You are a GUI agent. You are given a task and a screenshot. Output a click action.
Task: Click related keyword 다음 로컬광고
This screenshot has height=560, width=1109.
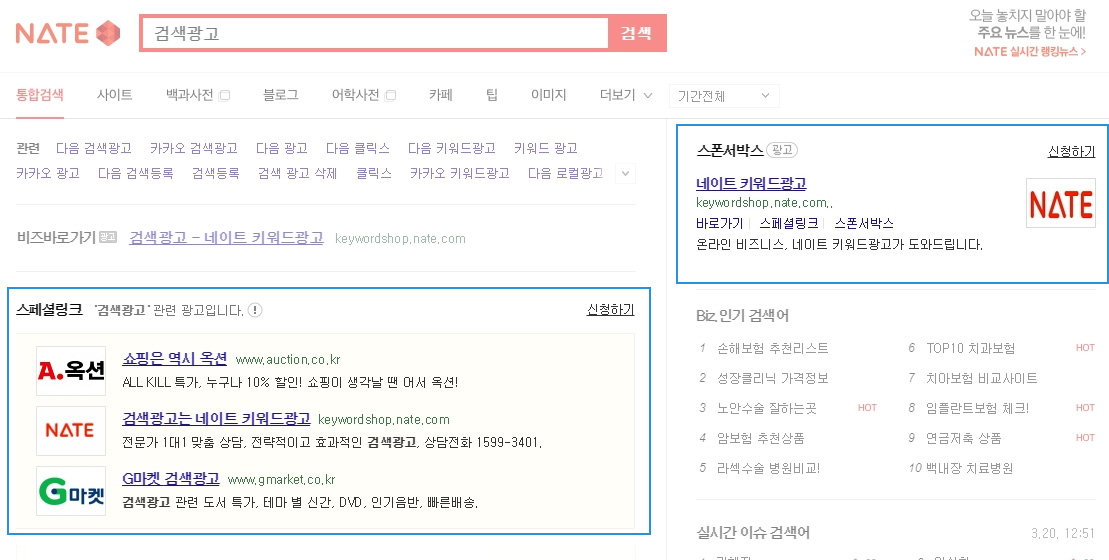coord(566,173)
